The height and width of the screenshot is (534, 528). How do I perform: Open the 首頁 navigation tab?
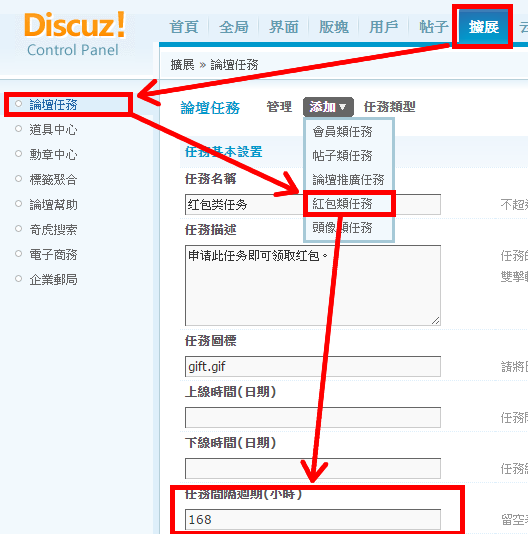click(x=184, y=27)
